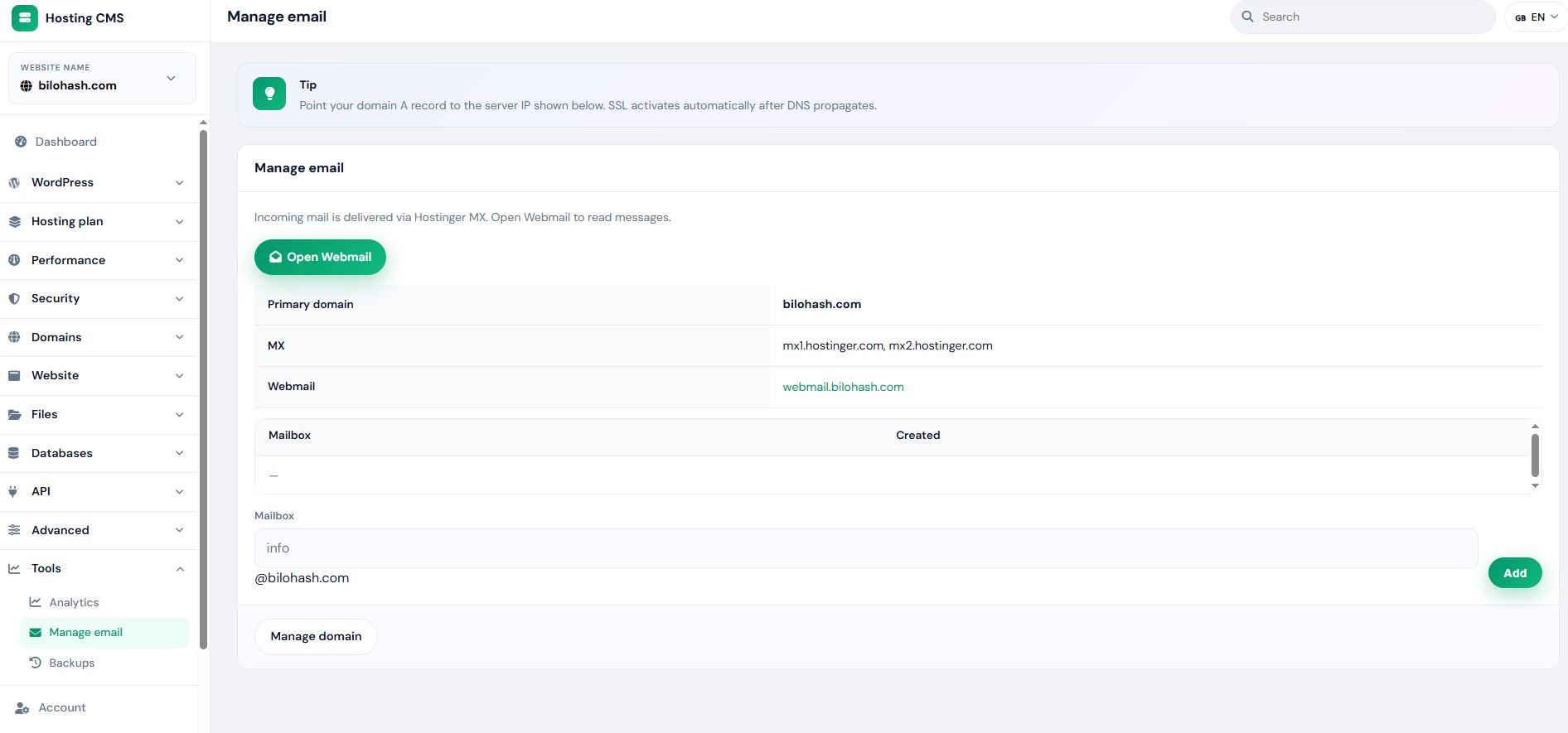
Task: Click the Advanced sliders icon
Action: [x=14, y=530]
